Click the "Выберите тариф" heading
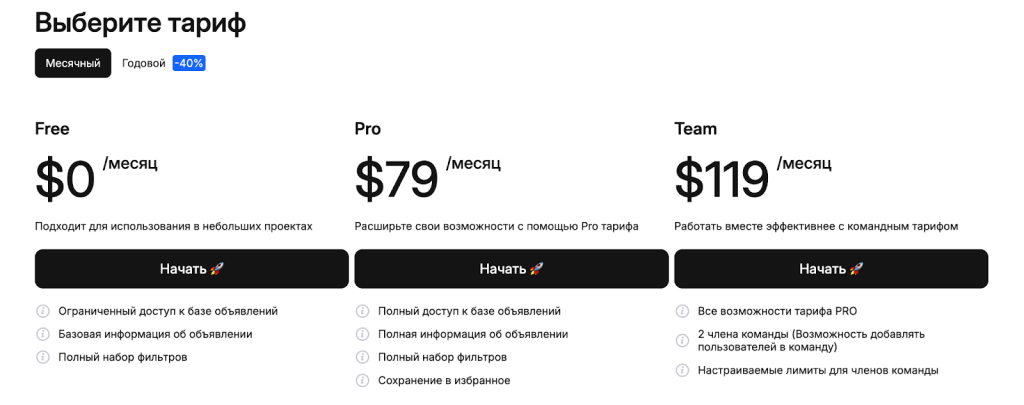Viewport: 1024px width, 405px height. (x=140, y=22)
